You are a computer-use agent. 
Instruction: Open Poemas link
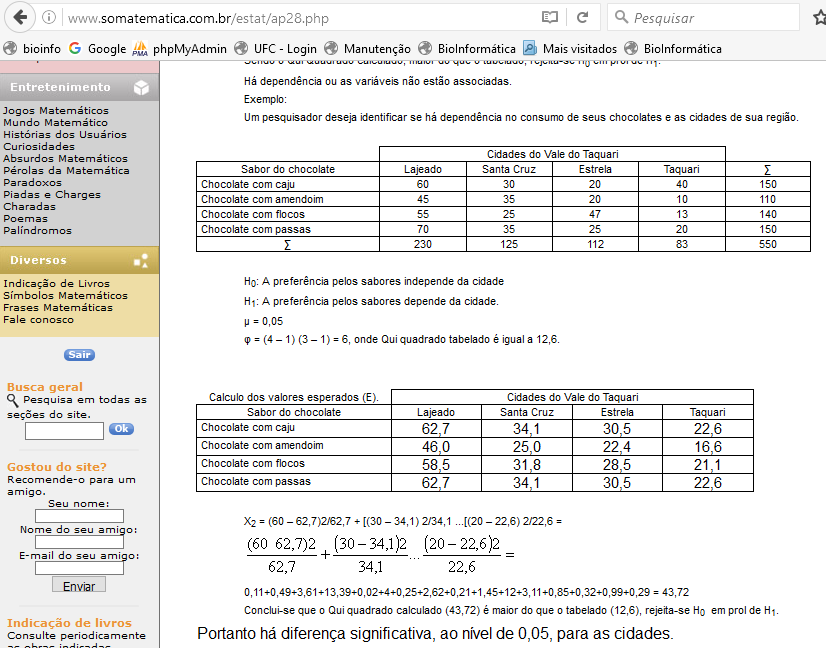(x=25, y=219)
